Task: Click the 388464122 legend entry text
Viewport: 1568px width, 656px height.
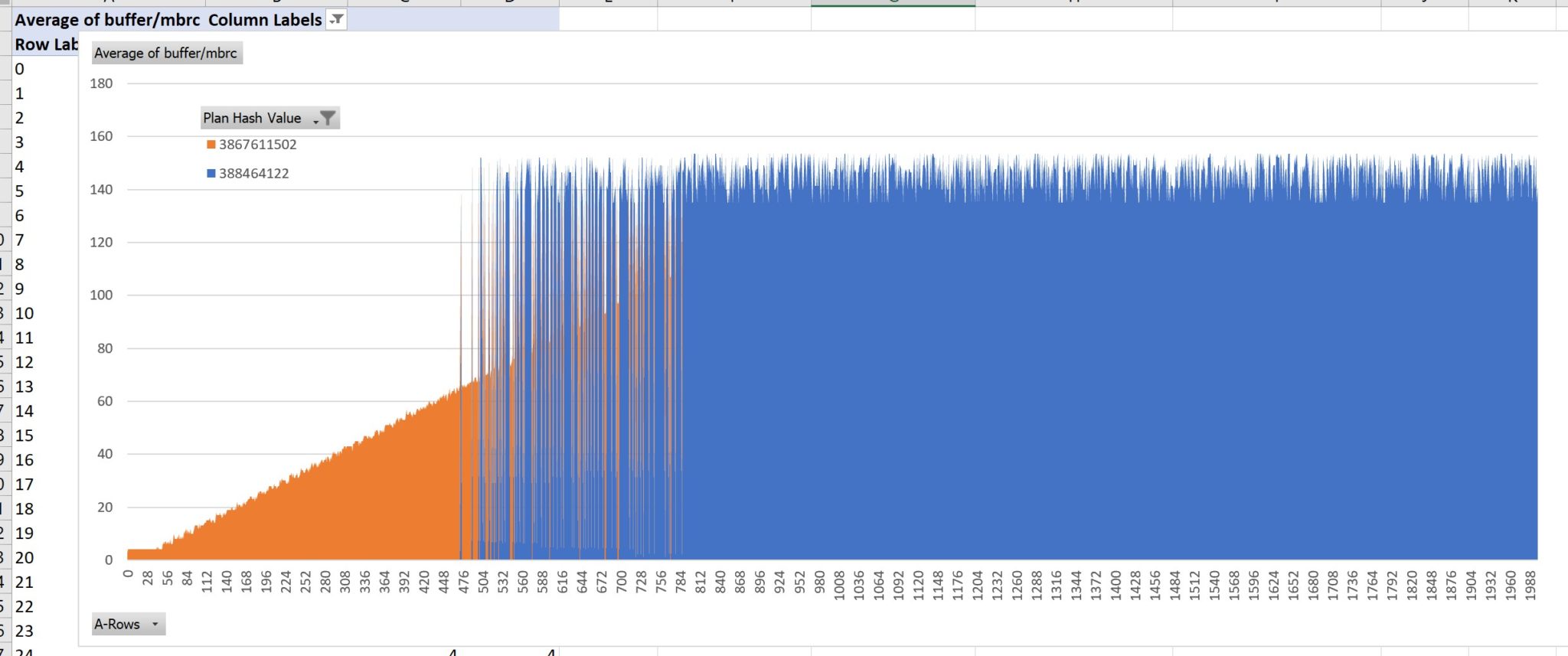Action: pyautogui.click(x=253, y=174)
